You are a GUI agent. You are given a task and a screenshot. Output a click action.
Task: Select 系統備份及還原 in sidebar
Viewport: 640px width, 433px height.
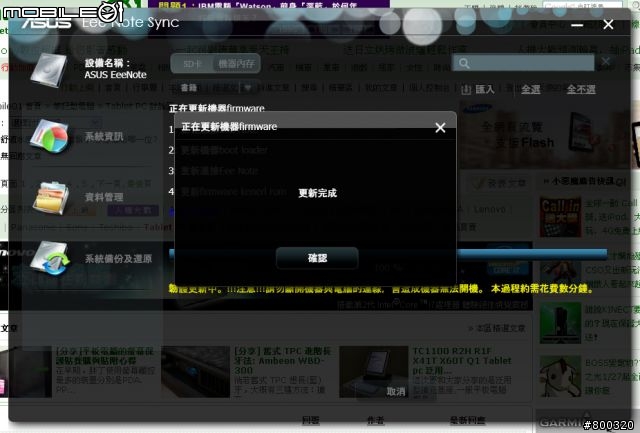(x=118, y=259)
